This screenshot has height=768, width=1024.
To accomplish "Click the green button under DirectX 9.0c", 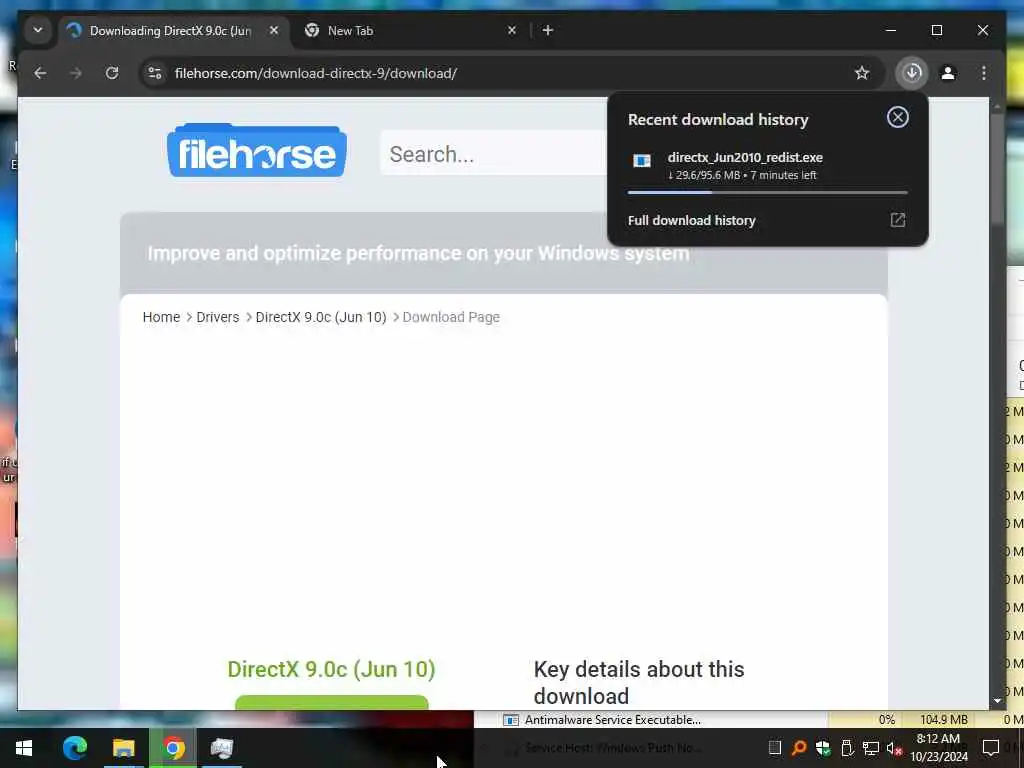I will click(x=332, y=703).
